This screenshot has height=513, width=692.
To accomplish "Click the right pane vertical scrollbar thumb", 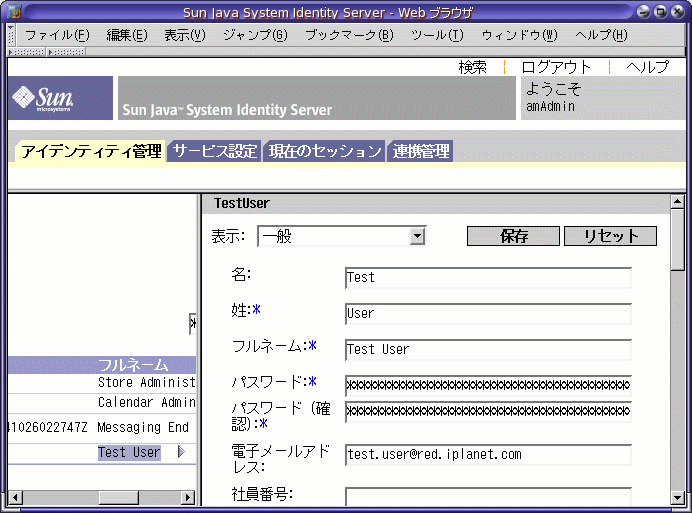I will 677,240.
